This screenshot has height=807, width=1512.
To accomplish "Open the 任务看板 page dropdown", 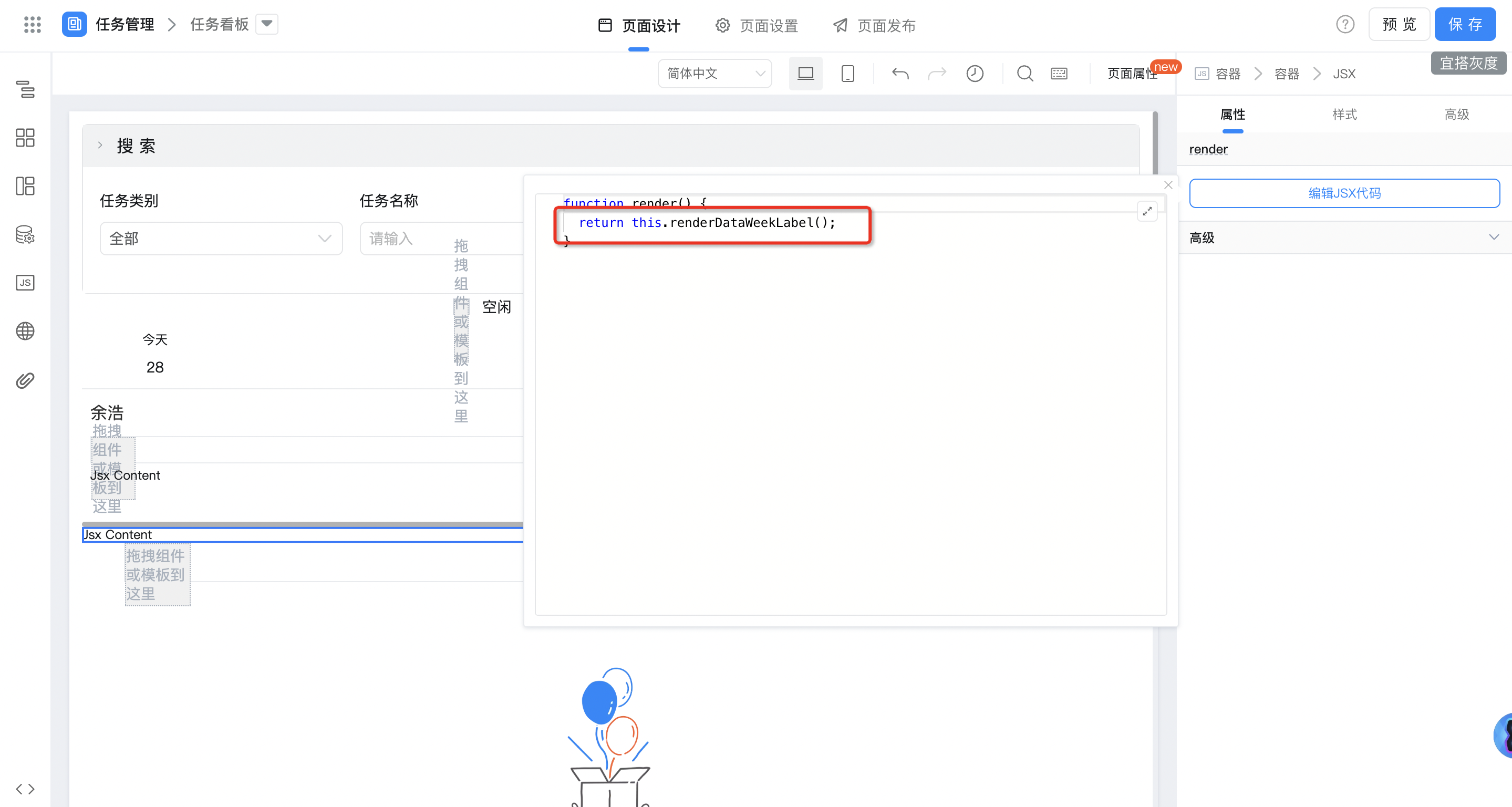I will (x=267, y=24).
